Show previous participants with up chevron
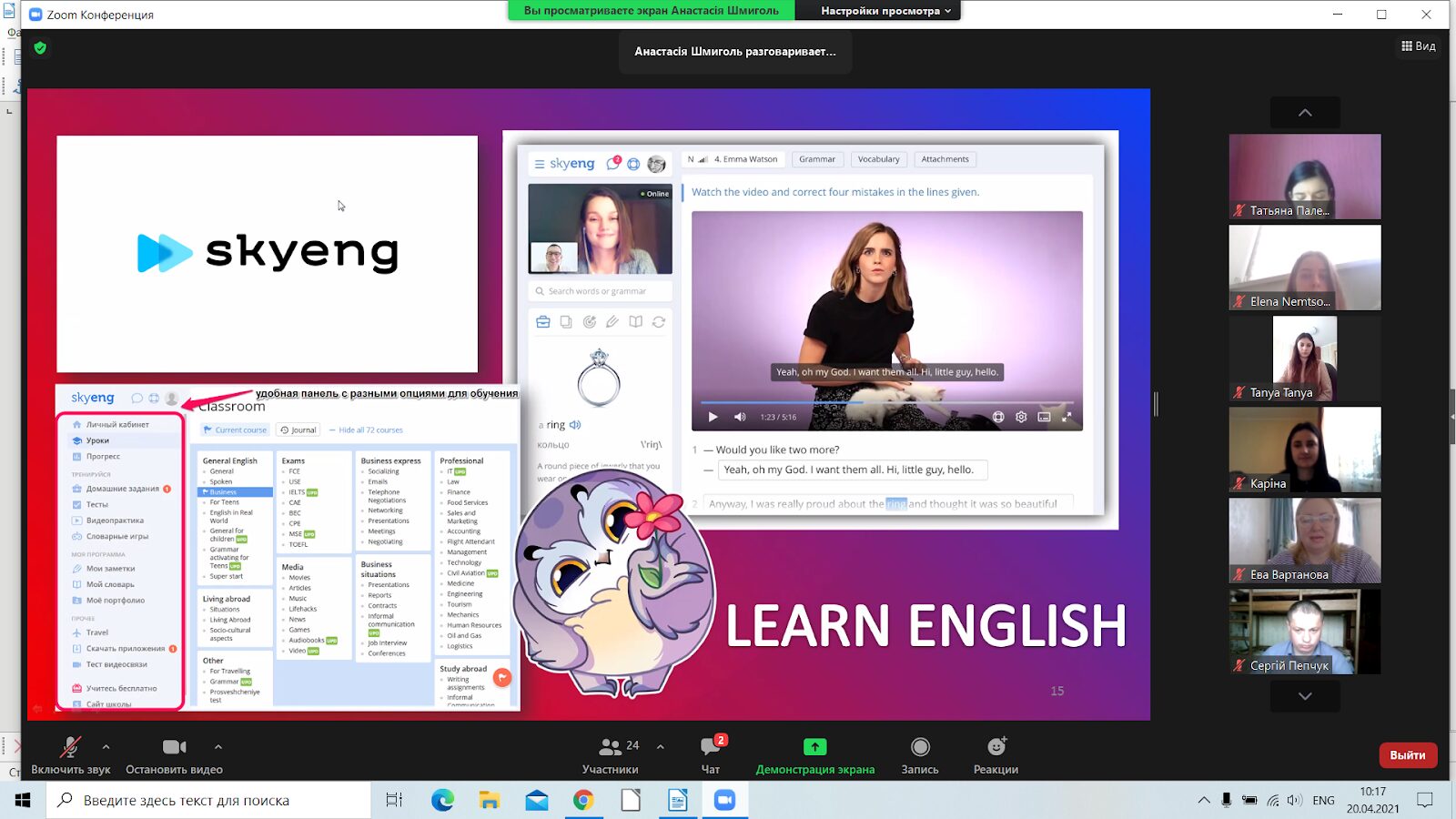The height and width of the screenshot is (819, 1456). pyautogui.click(x=1305, y=113)
